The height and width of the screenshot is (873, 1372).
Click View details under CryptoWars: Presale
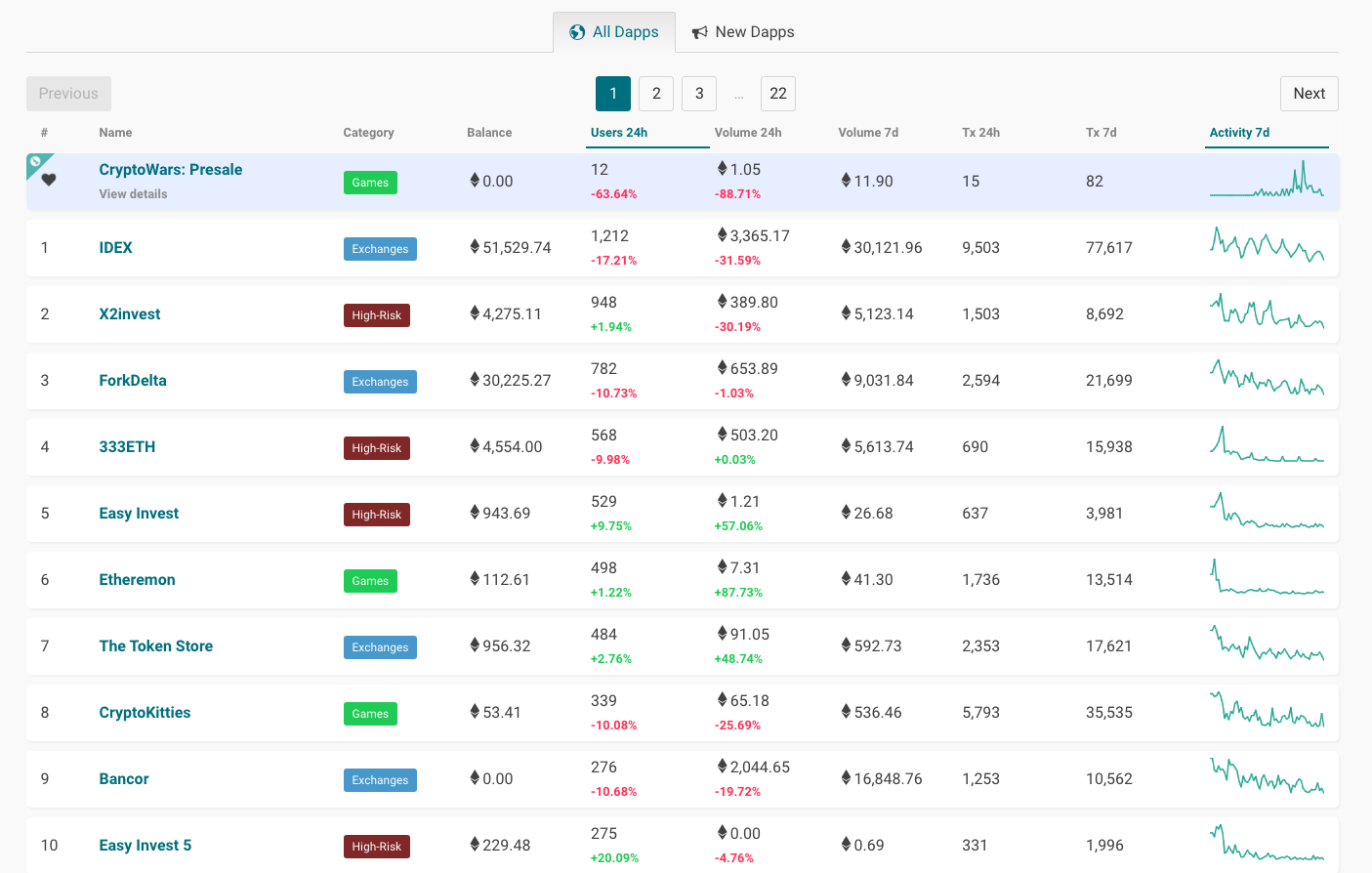pyautogui.click(x=133, y=194)
